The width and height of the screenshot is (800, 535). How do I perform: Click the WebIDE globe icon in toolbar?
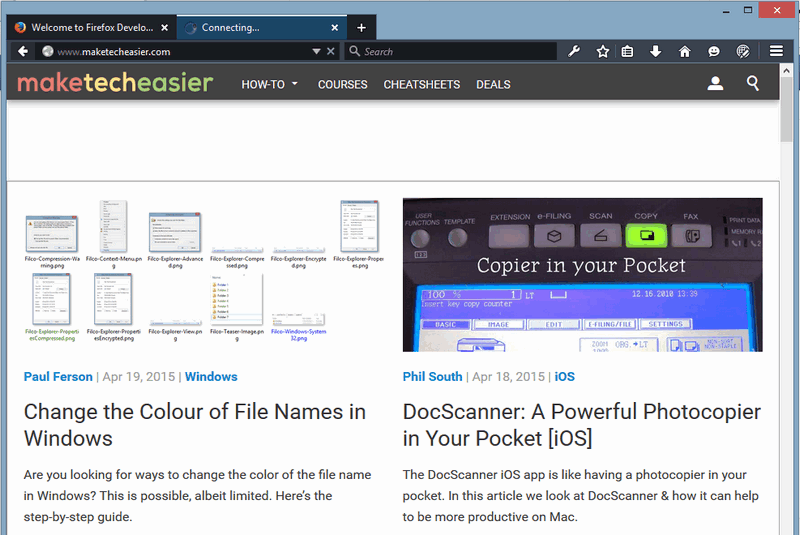(x=743, y=51)
